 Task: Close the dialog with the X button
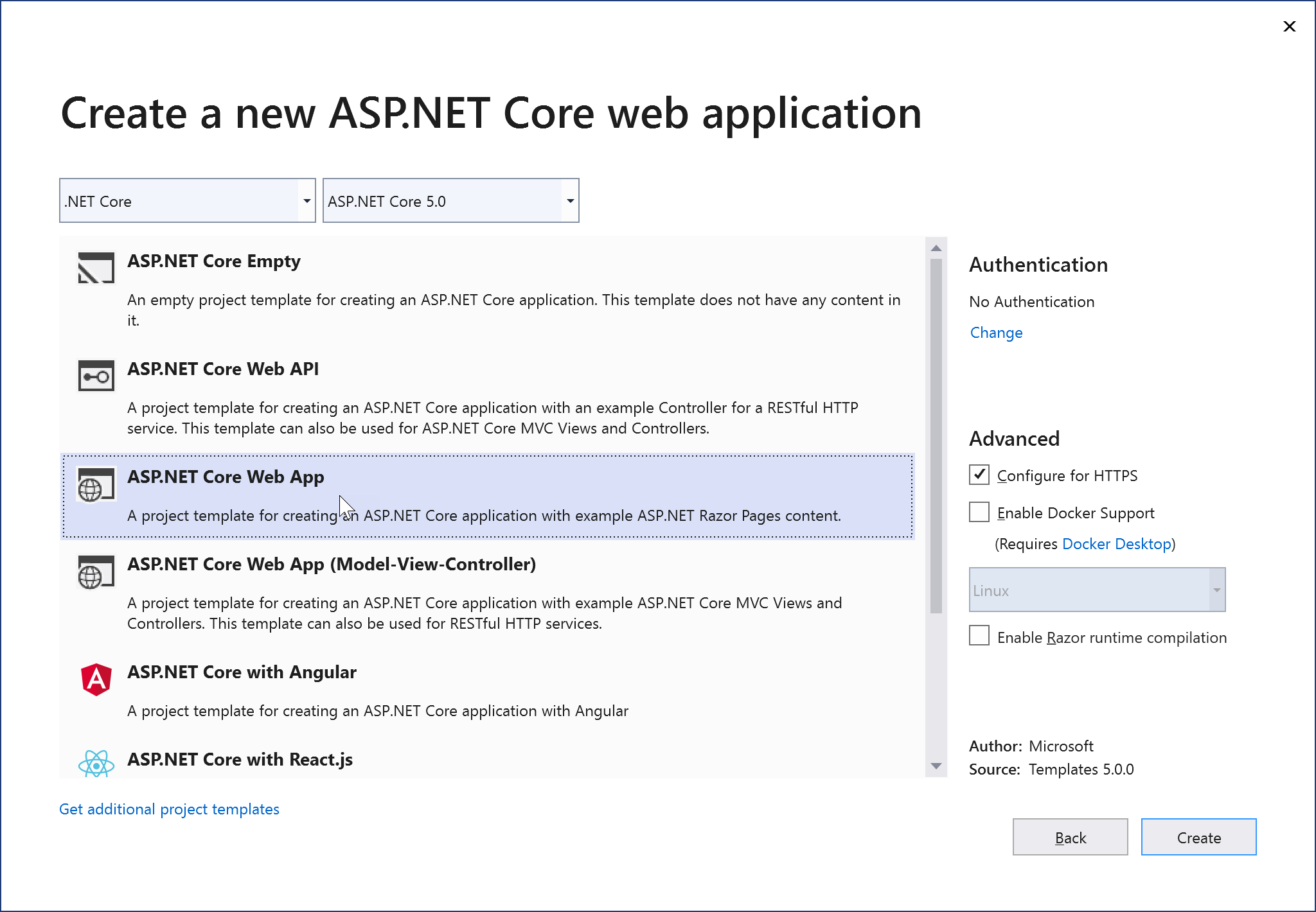pos(1290,26)
